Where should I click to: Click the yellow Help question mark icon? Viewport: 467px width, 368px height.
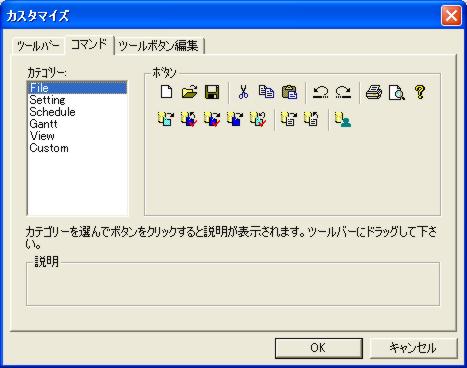point(420,92)
